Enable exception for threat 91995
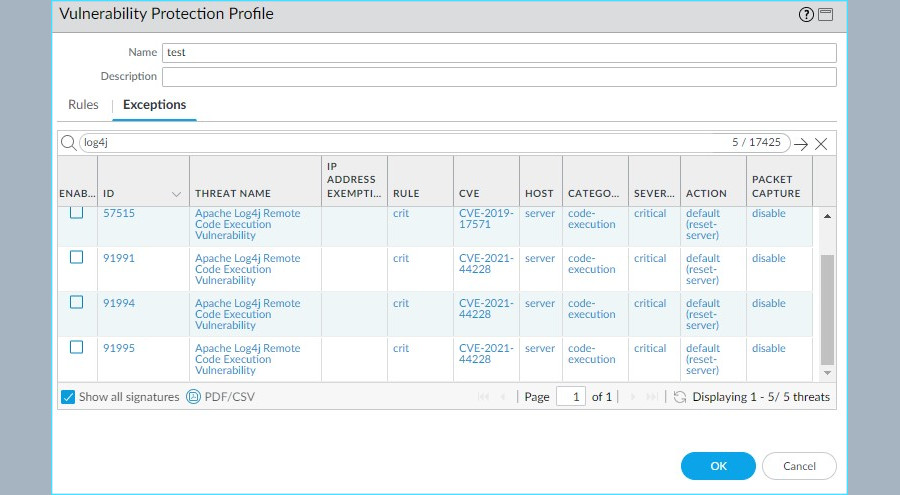 [x=76, y=347]
